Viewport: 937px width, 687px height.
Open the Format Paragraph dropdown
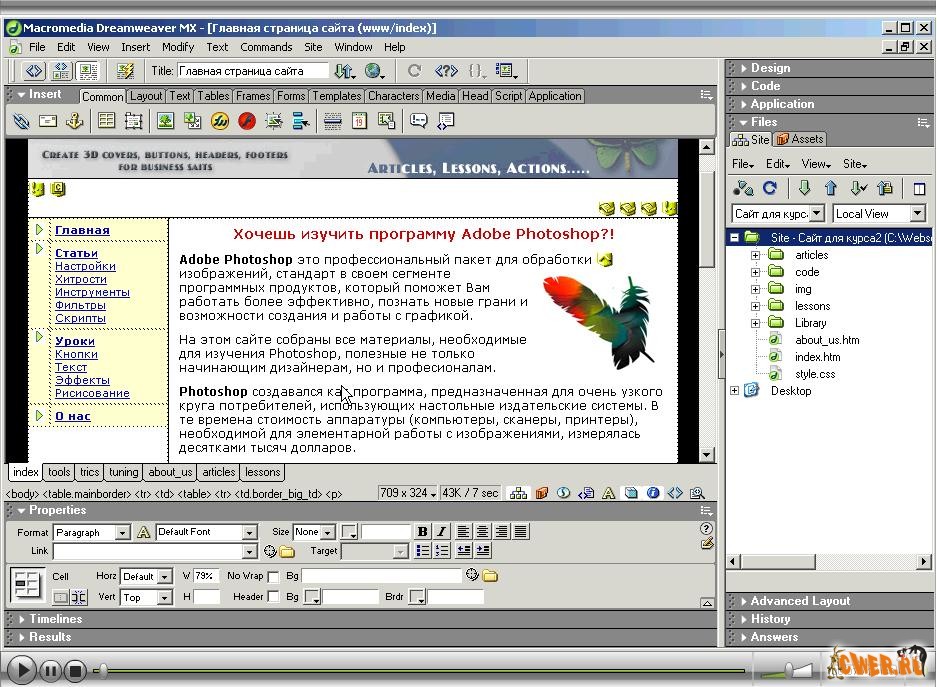point(122,533)
